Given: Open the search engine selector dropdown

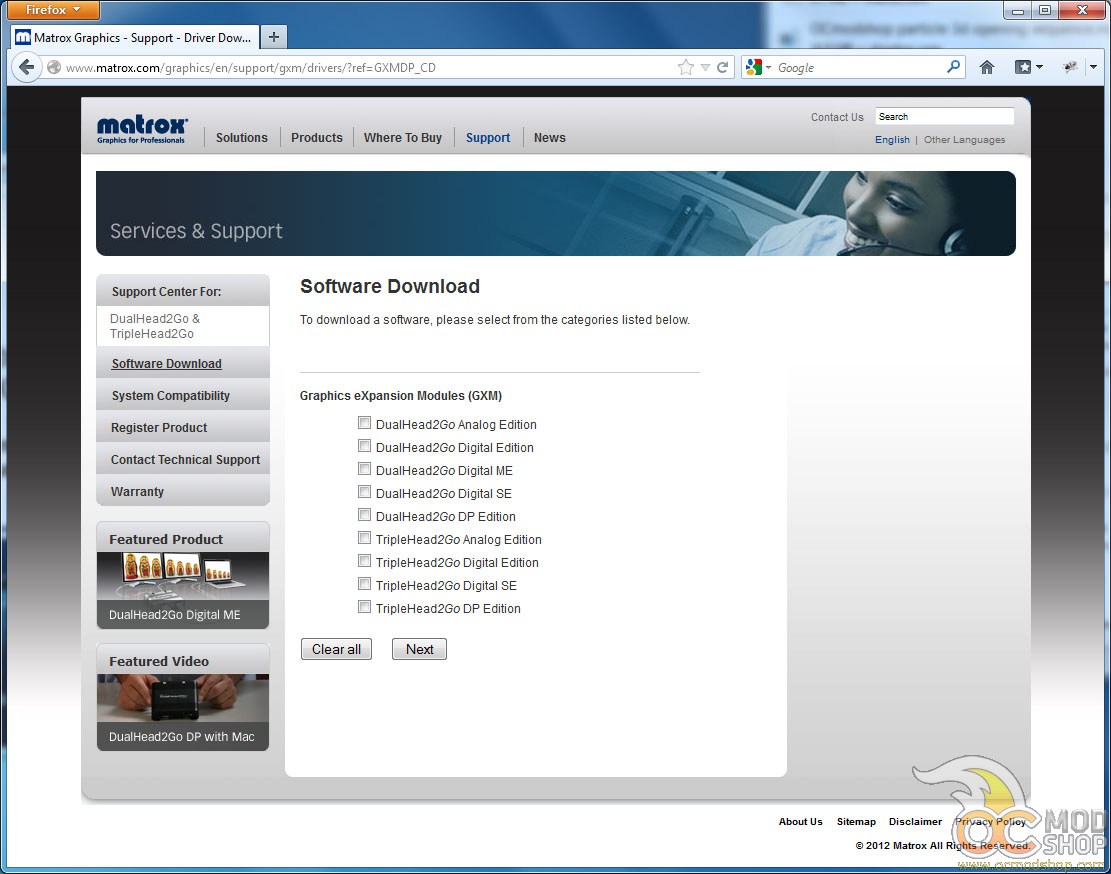Looking at the screenshot, I should coord(769,67).
